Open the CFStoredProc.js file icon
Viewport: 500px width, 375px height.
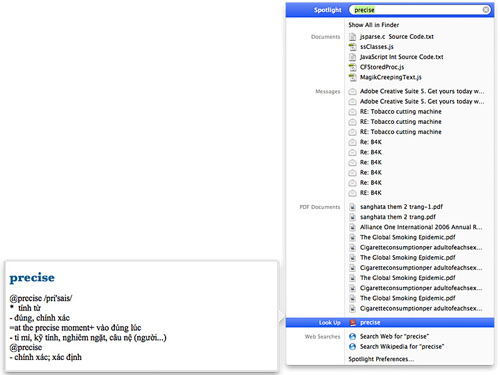pos(352,67)
